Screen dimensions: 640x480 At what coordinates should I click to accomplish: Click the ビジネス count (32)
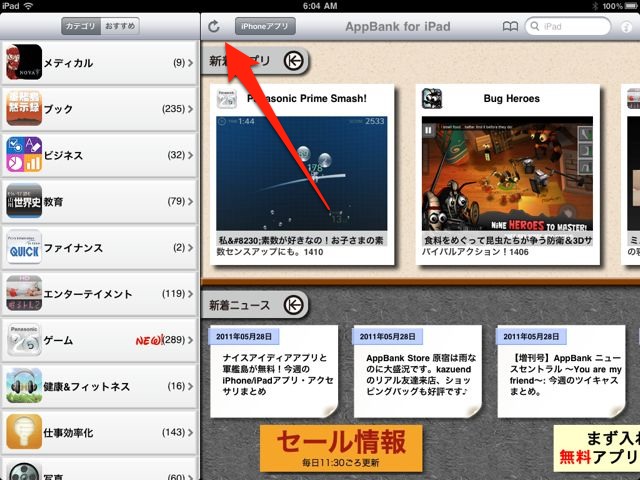176,155
